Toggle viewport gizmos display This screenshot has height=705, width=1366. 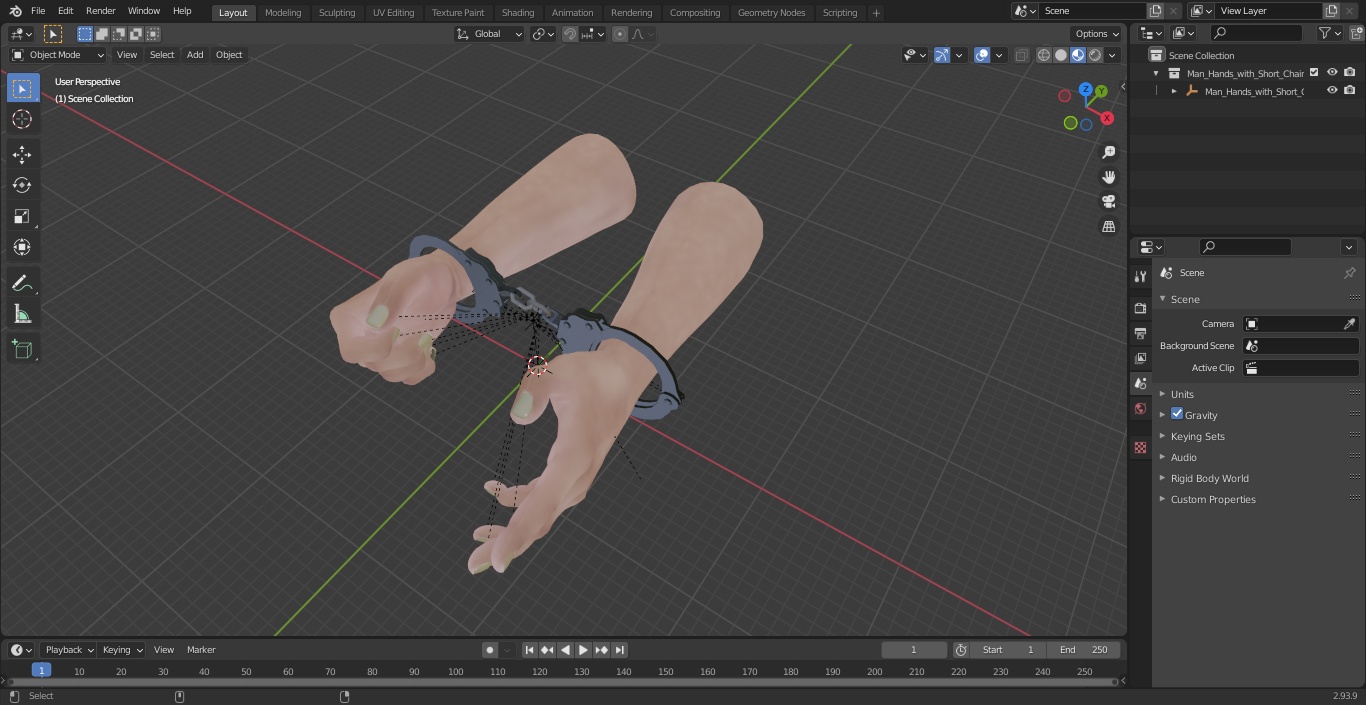point(942,55)
